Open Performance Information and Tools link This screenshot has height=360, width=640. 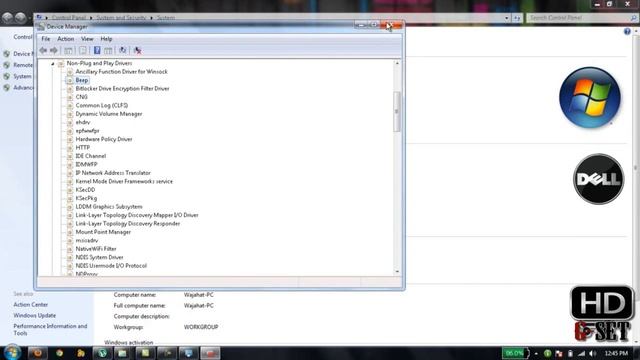(50, 330)
